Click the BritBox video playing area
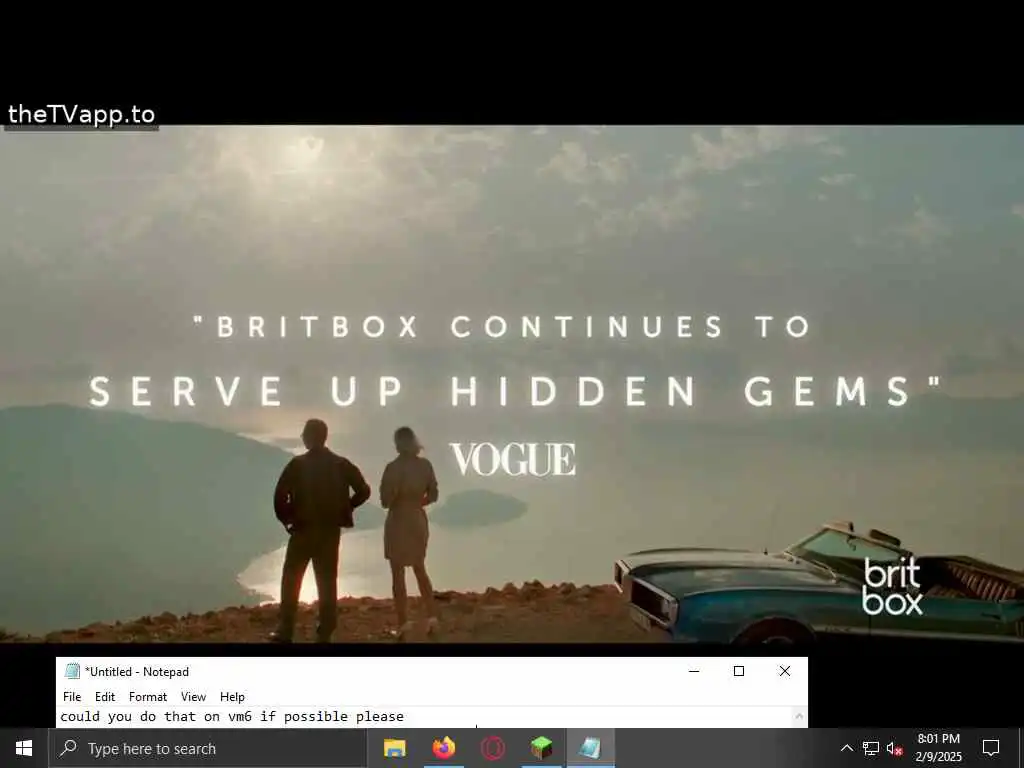1024x768 pixels. click(512, 384)
